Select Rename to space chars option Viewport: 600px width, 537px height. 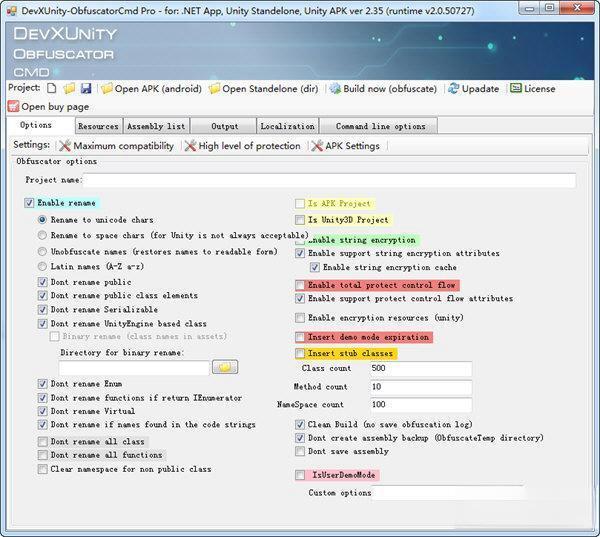pyautogui.click(x=42, y=235)
